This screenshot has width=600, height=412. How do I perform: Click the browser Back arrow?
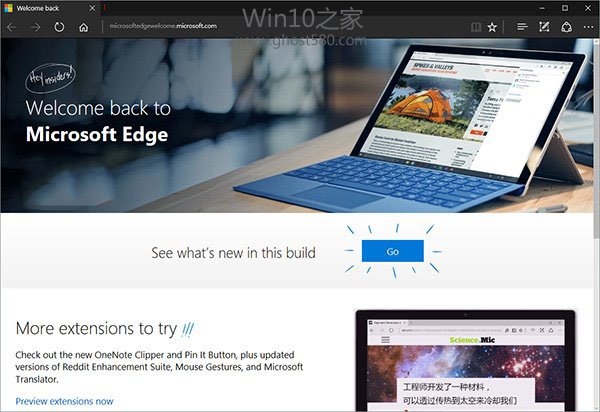[x=12, y=27]
